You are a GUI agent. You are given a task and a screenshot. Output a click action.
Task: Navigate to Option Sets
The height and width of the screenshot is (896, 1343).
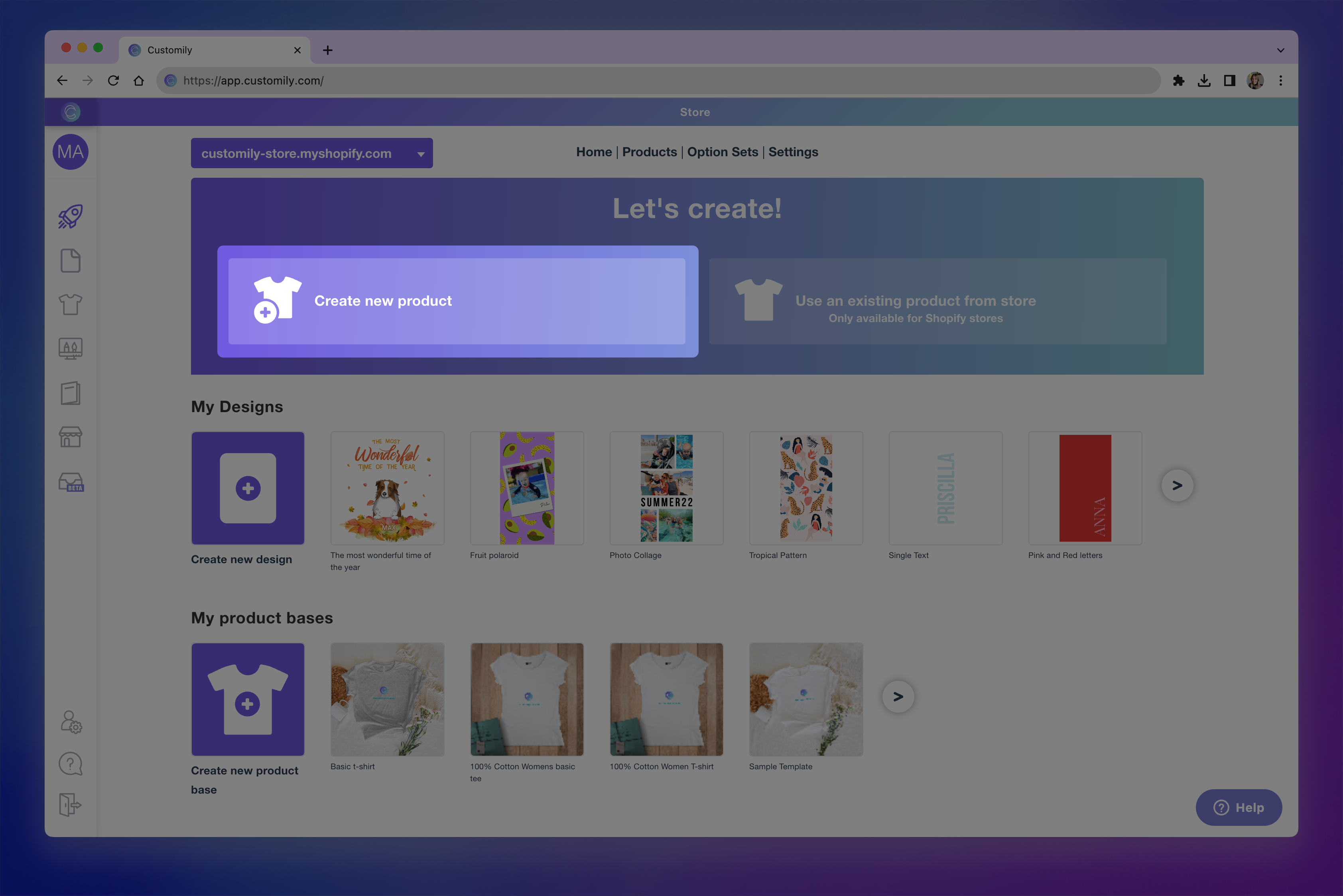(723, 151)
